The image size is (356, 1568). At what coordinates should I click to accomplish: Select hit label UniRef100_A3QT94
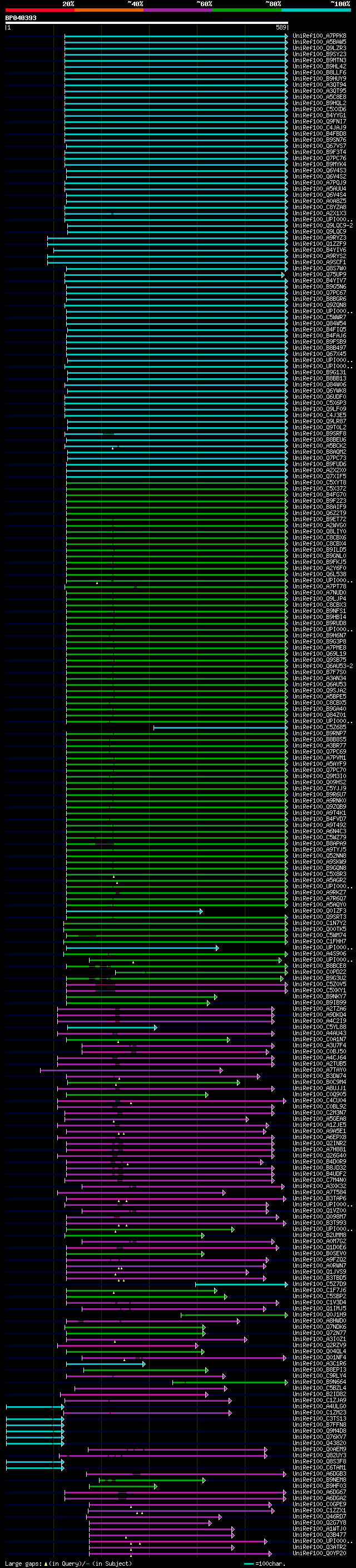tap(319, 85)
